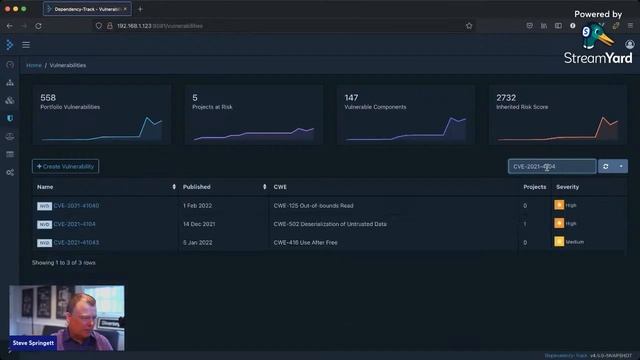Sort by the Name column header

pos(105,187)
